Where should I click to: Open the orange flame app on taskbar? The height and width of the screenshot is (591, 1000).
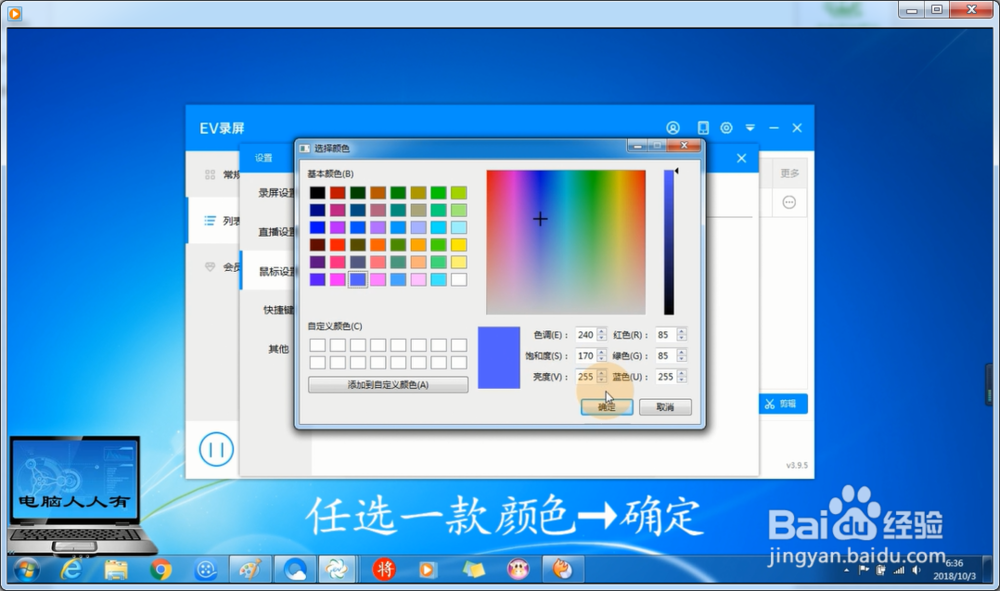click(x=562, y=569)
